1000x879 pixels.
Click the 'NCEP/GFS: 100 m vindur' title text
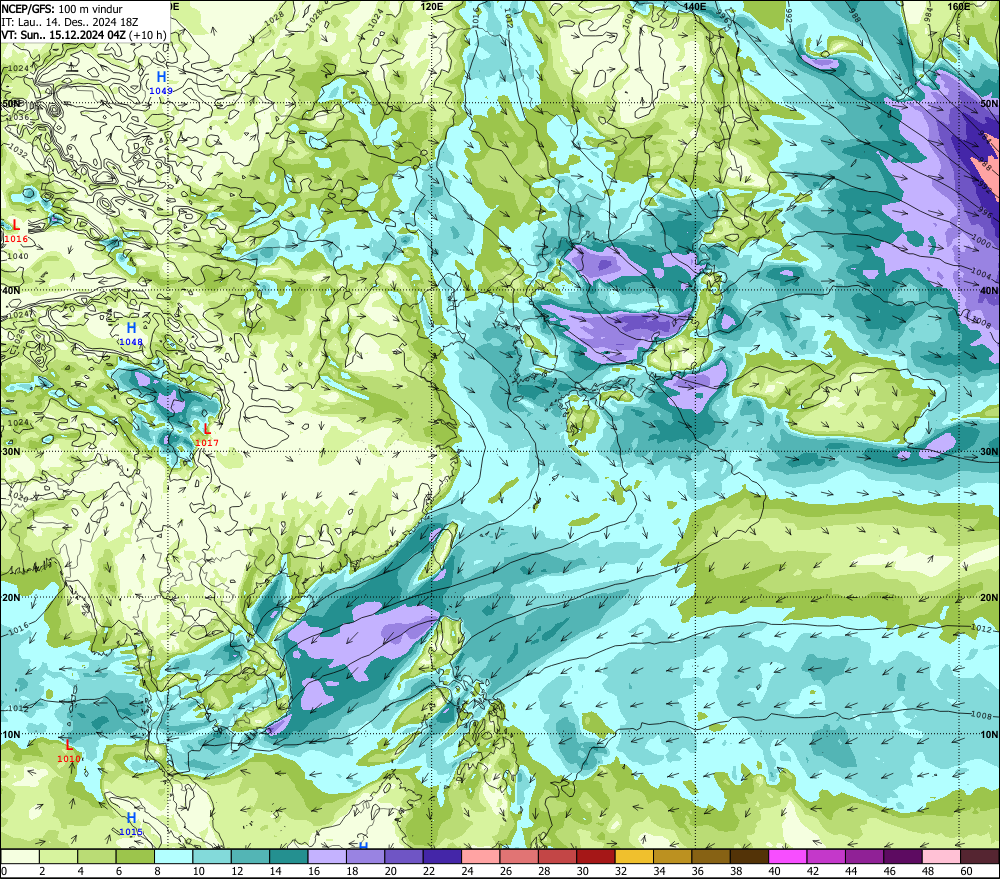(x=62, y=9)
